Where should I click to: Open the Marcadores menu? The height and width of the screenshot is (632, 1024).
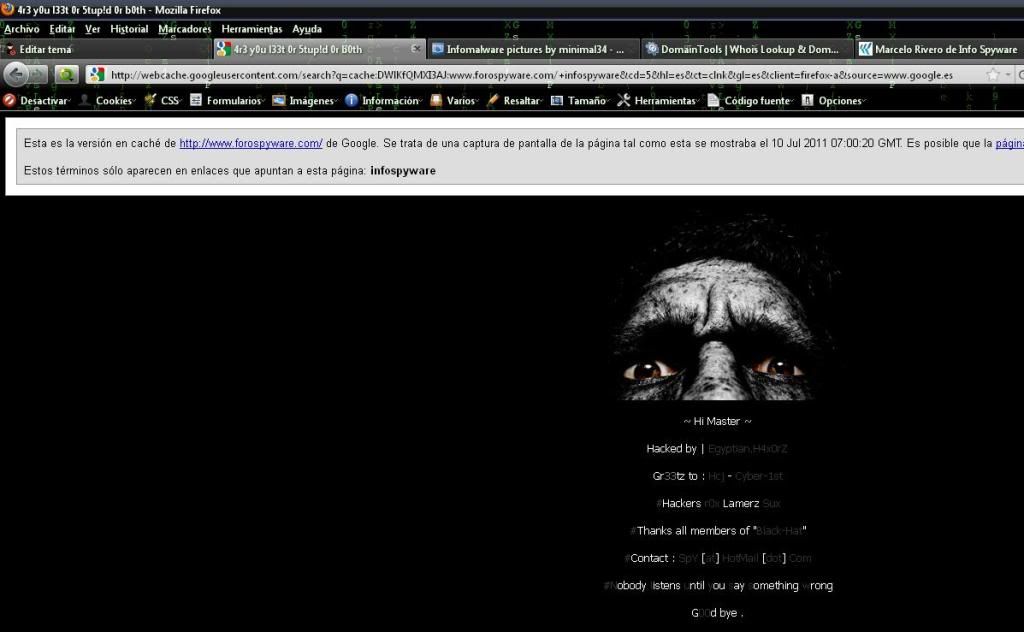click(185, 29)
